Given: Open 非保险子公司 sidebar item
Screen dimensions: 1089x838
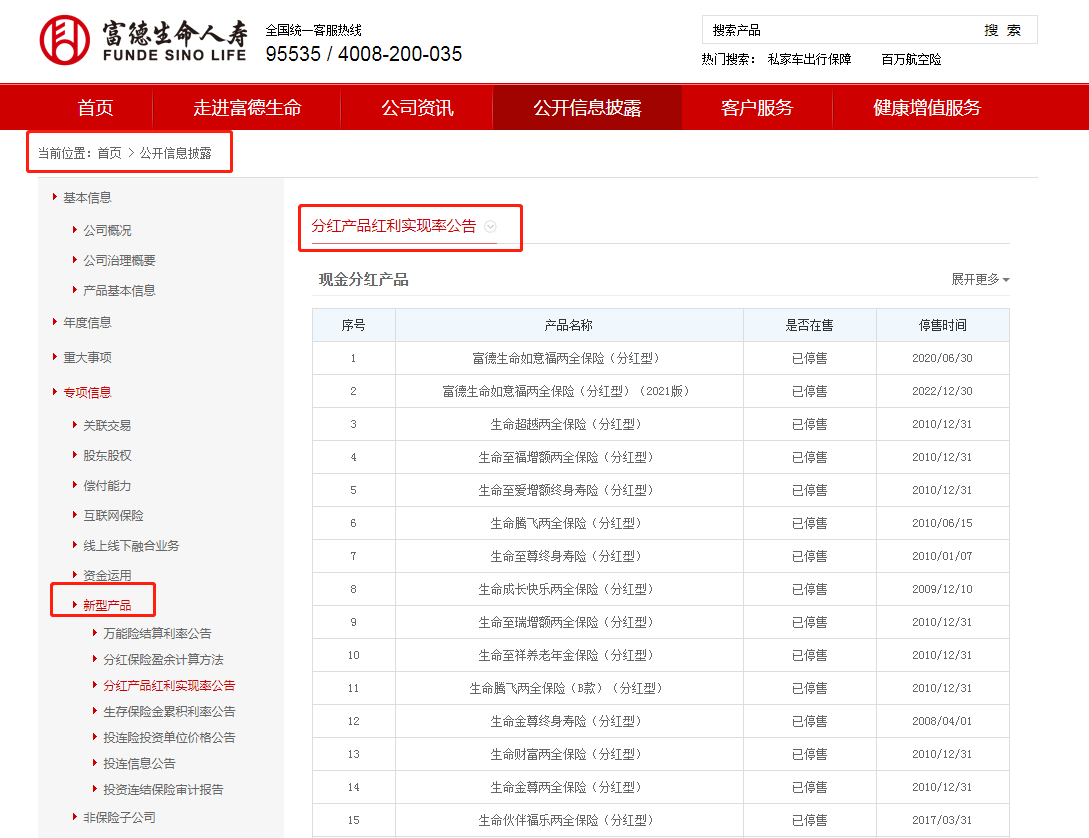Looking at the screenshot, I should [x=119, y=817].
